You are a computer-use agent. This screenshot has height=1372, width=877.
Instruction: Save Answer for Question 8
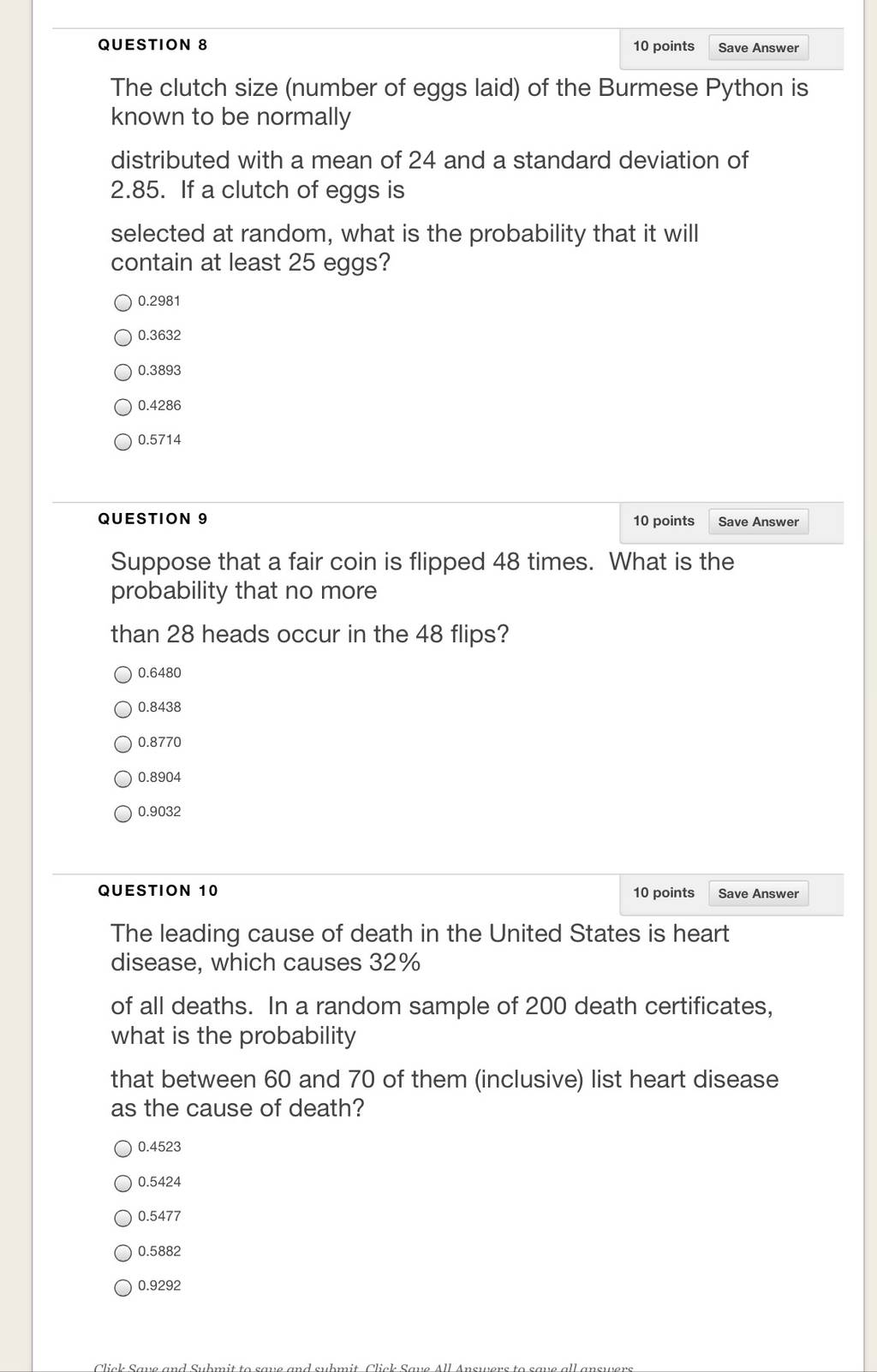(758, 47)
